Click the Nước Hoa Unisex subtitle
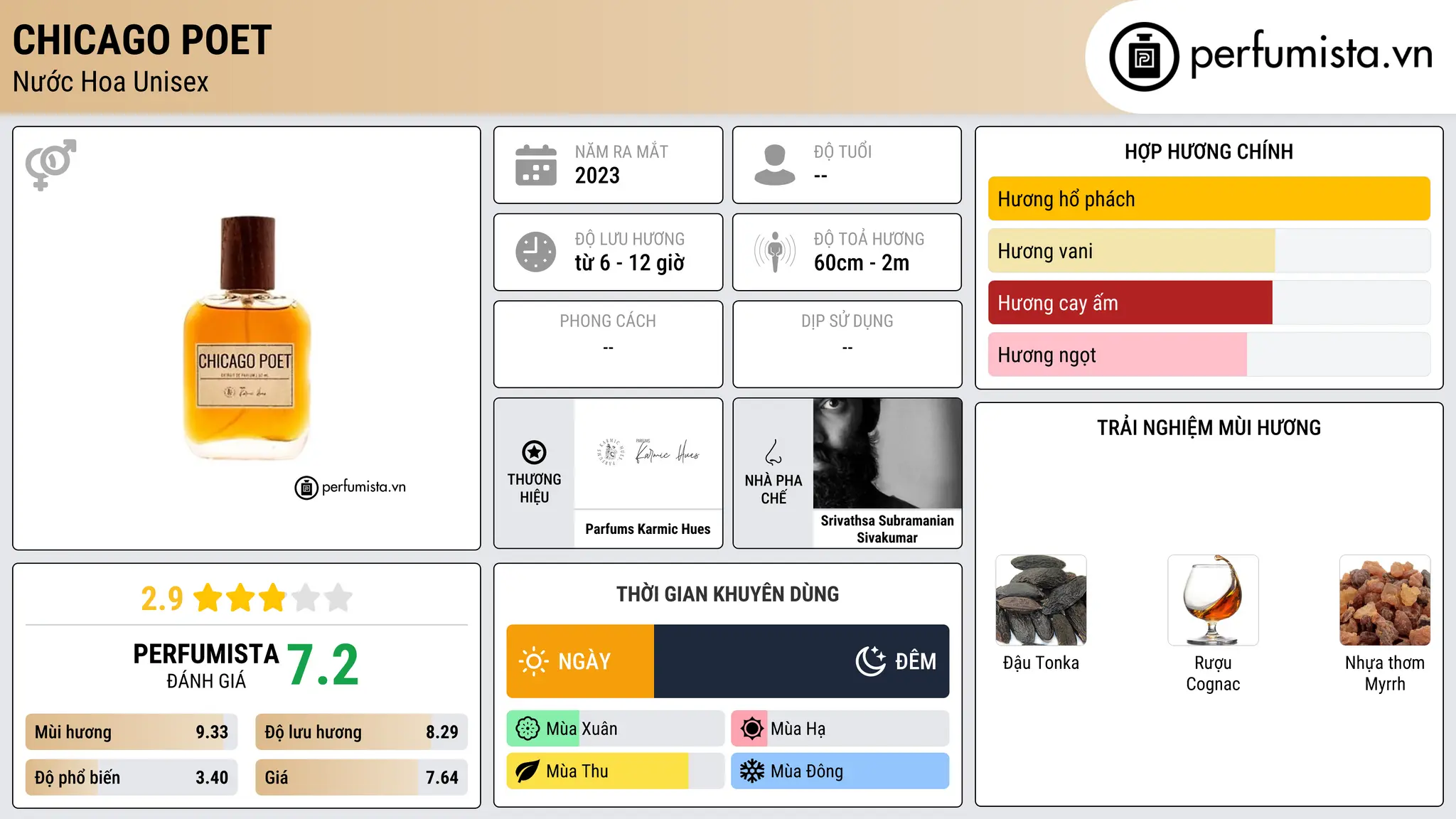Screen dimensions: 1456x819 (x=111, y=82)
